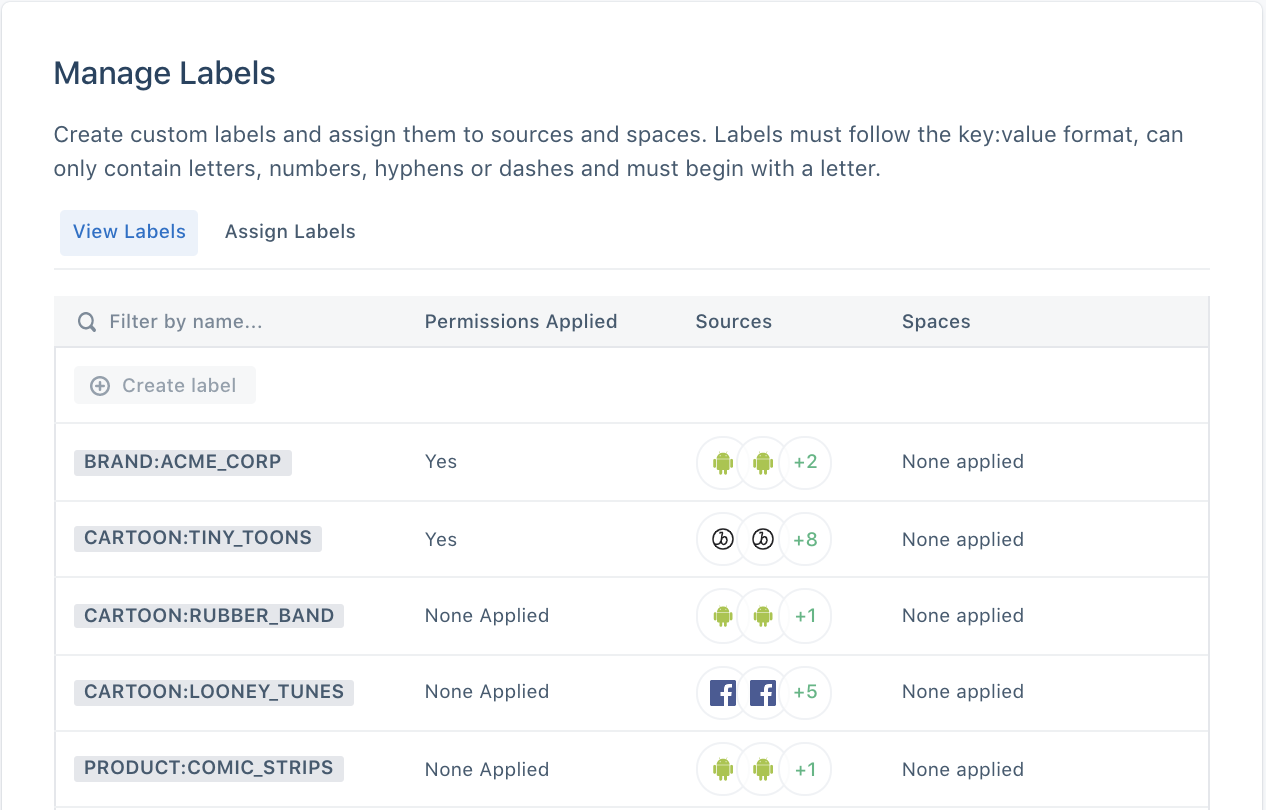Show +5 additional sources for CARTOON:LOONEY_TUNES
Viewport: 1266px width, 810px height.
tap(805, 692)
